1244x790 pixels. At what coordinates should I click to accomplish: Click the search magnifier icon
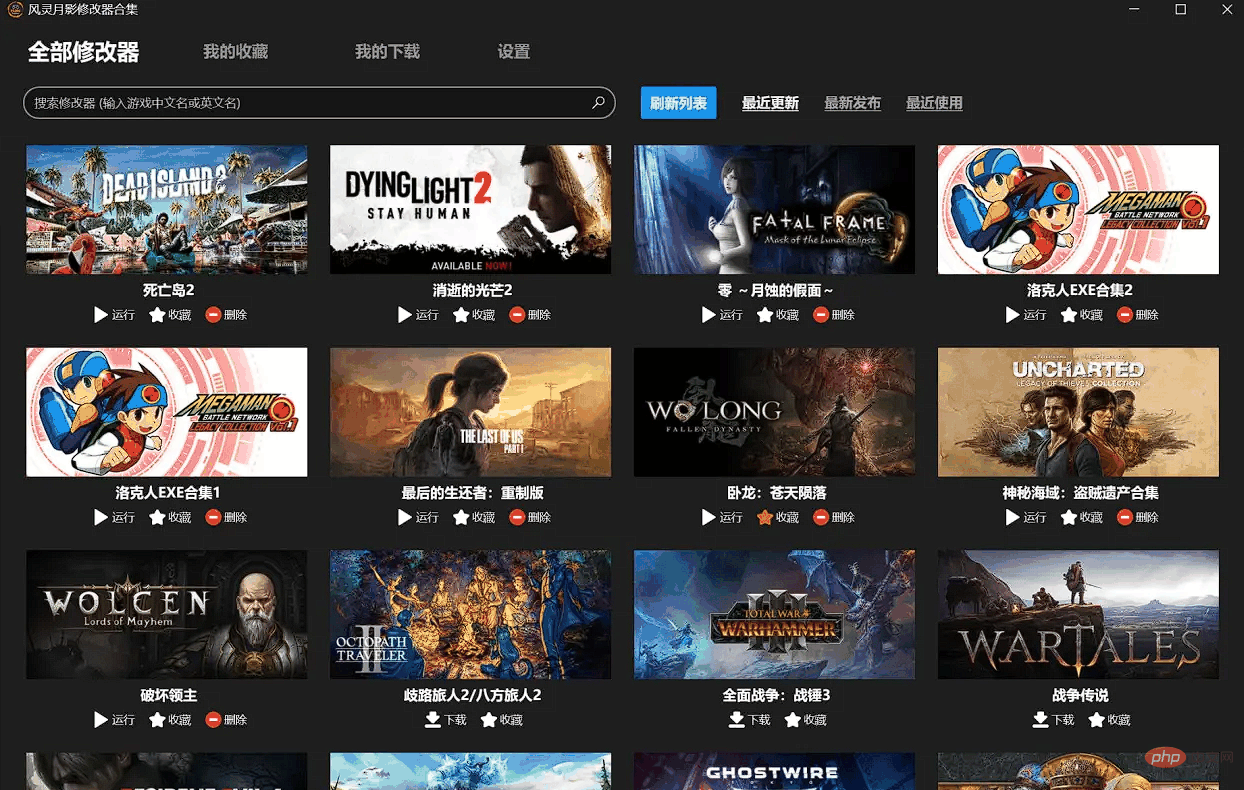(598, 103)
